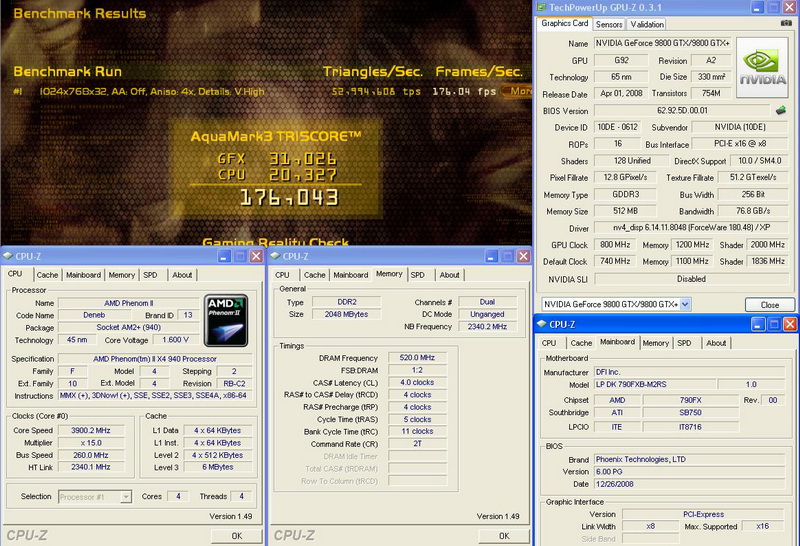800x546 pixels.
Task: Switch to the Validation tab in GPU-Z
Action: coord(646,24)
